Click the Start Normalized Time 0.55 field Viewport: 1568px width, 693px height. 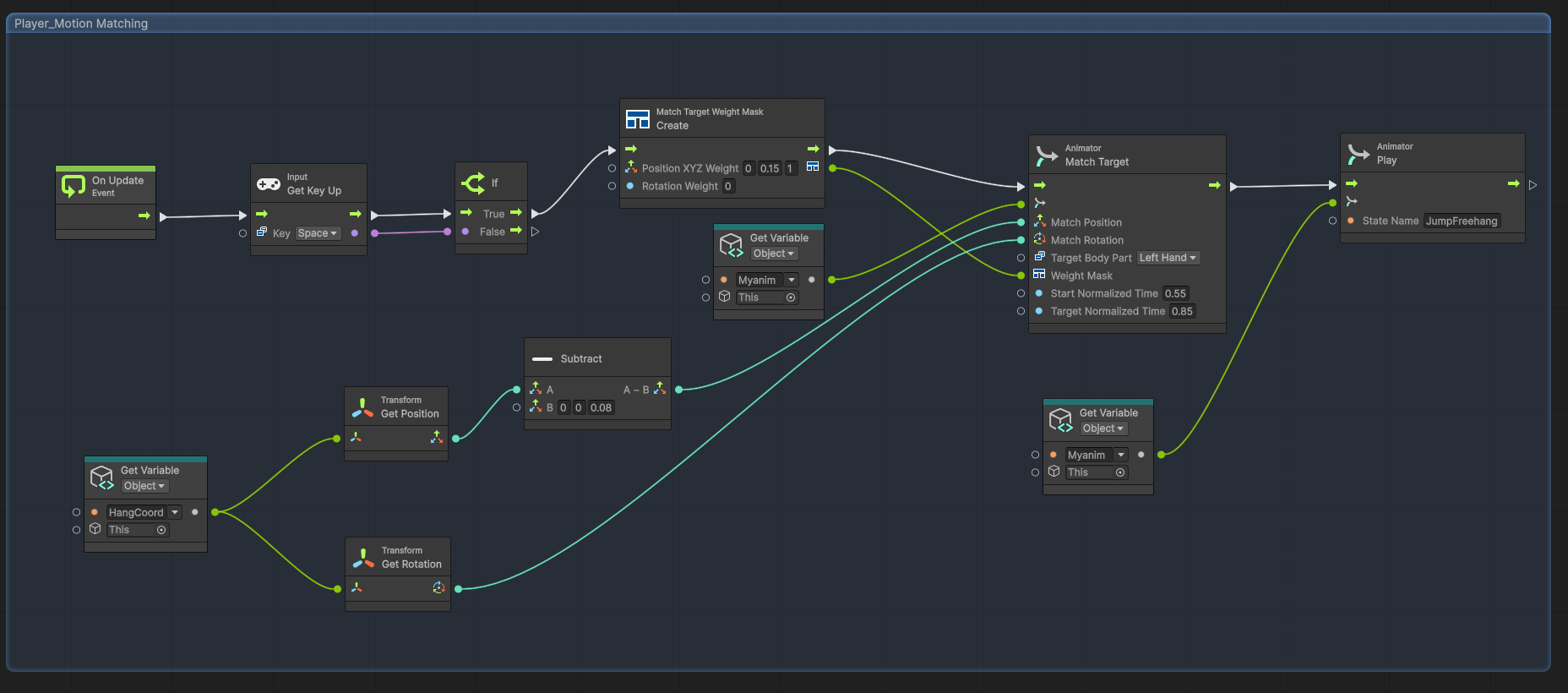tap(1176, 293)
